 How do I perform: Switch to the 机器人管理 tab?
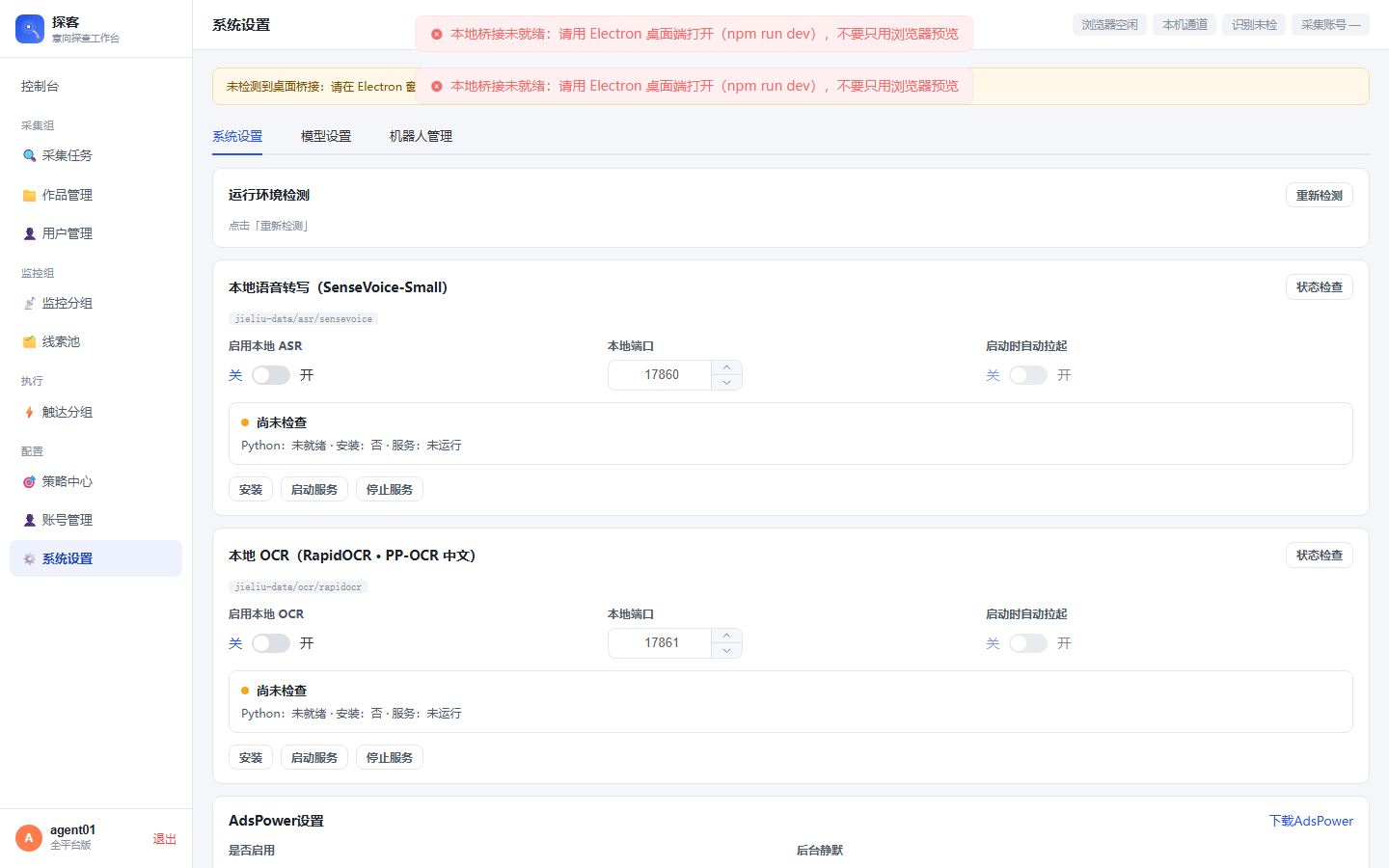pyautogui.click(x=421, y=136)
